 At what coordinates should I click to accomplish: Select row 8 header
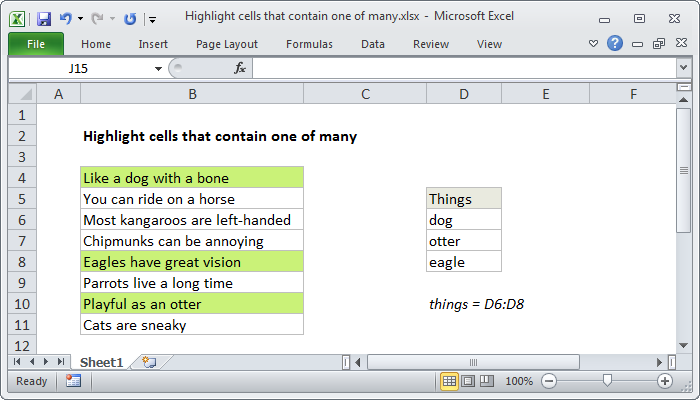pos(22,262)
